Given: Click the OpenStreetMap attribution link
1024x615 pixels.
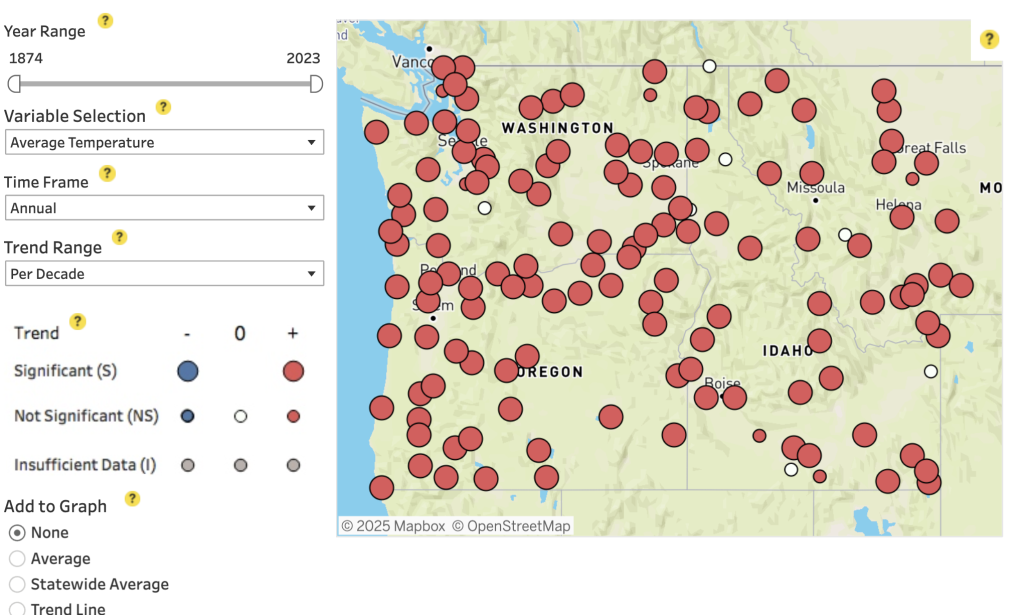Looking at the screenshot, I should tap(513, 524).
